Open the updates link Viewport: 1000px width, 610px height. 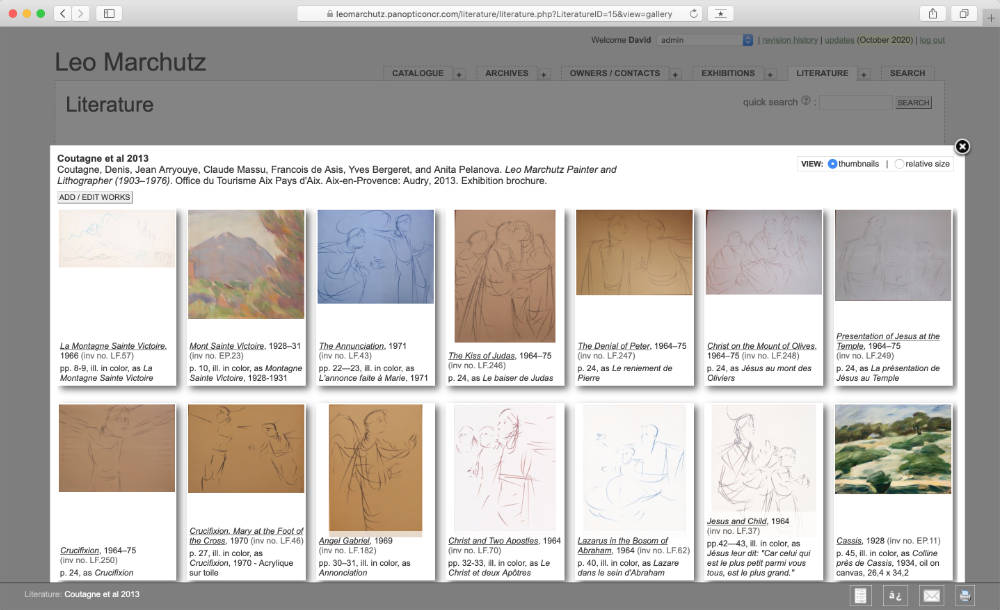click(839, 40)
